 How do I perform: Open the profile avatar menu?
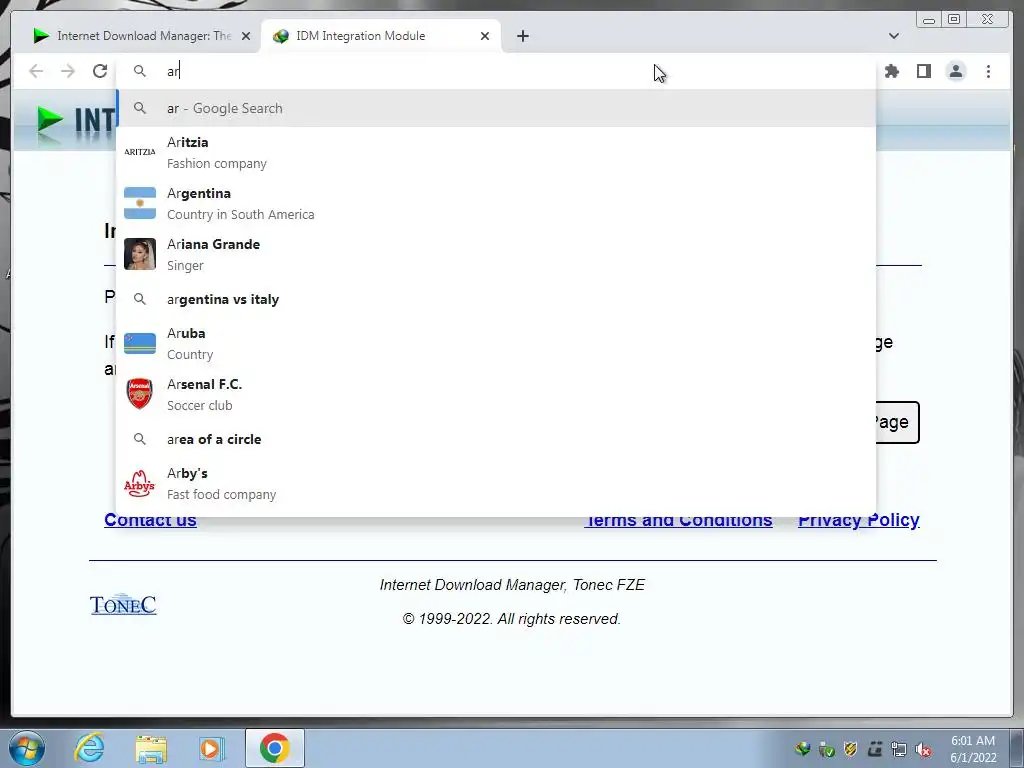(955, 71)
